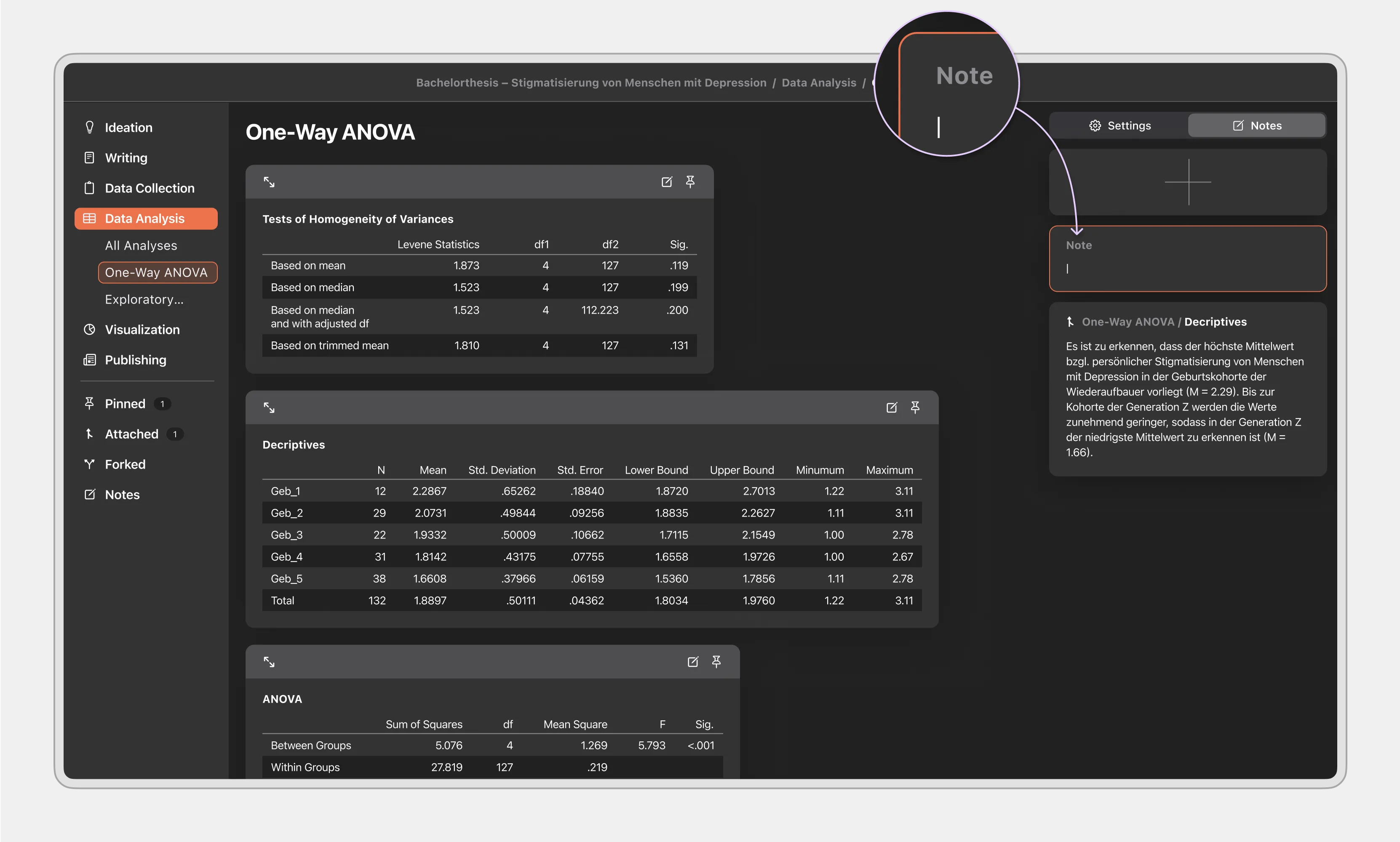The image size is (1400, 842).
Task: Pin the ANOVA results table
Action: point(716,661)
